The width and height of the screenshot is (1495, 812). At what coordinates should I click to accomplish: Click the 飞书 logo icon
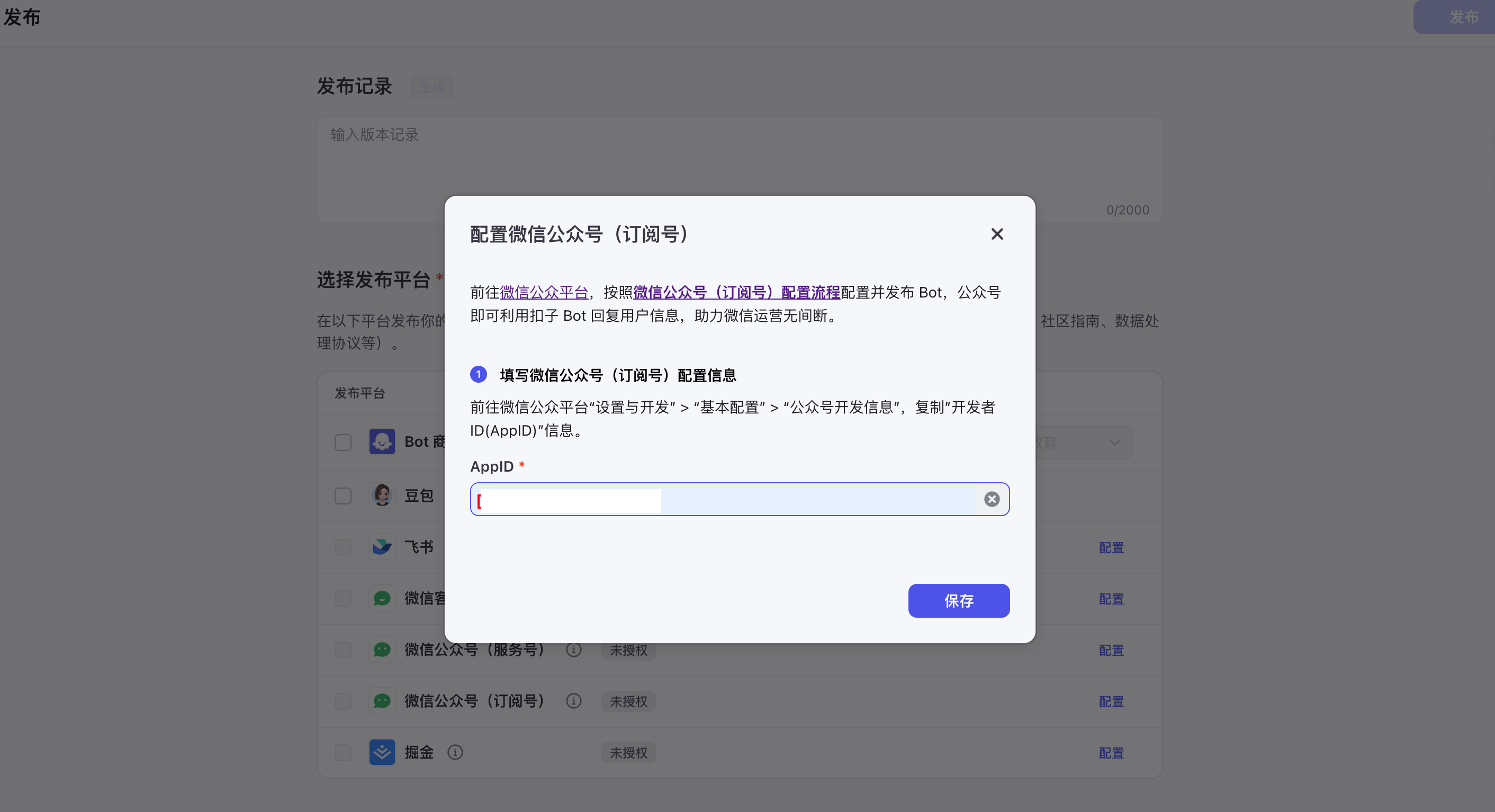[382, 547]
